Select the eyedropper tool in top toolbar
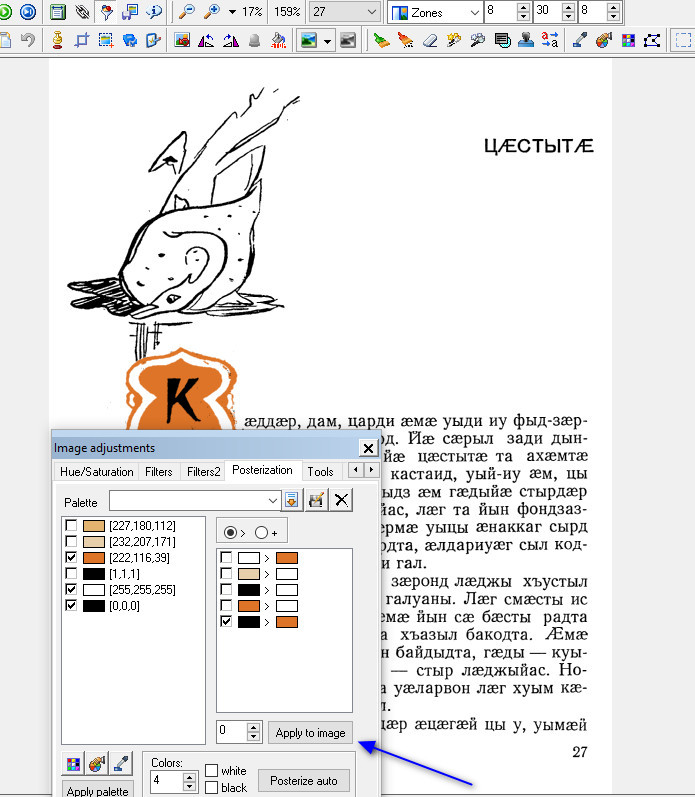The image size is (695, 797). click(579, 40)
